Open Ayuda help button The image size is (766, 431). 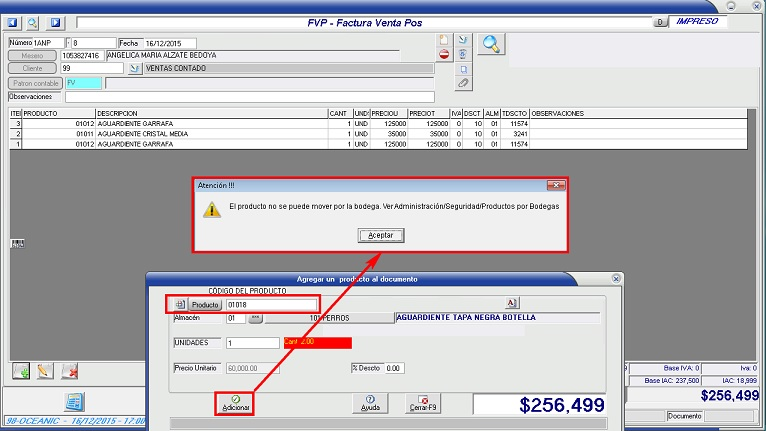370,403
